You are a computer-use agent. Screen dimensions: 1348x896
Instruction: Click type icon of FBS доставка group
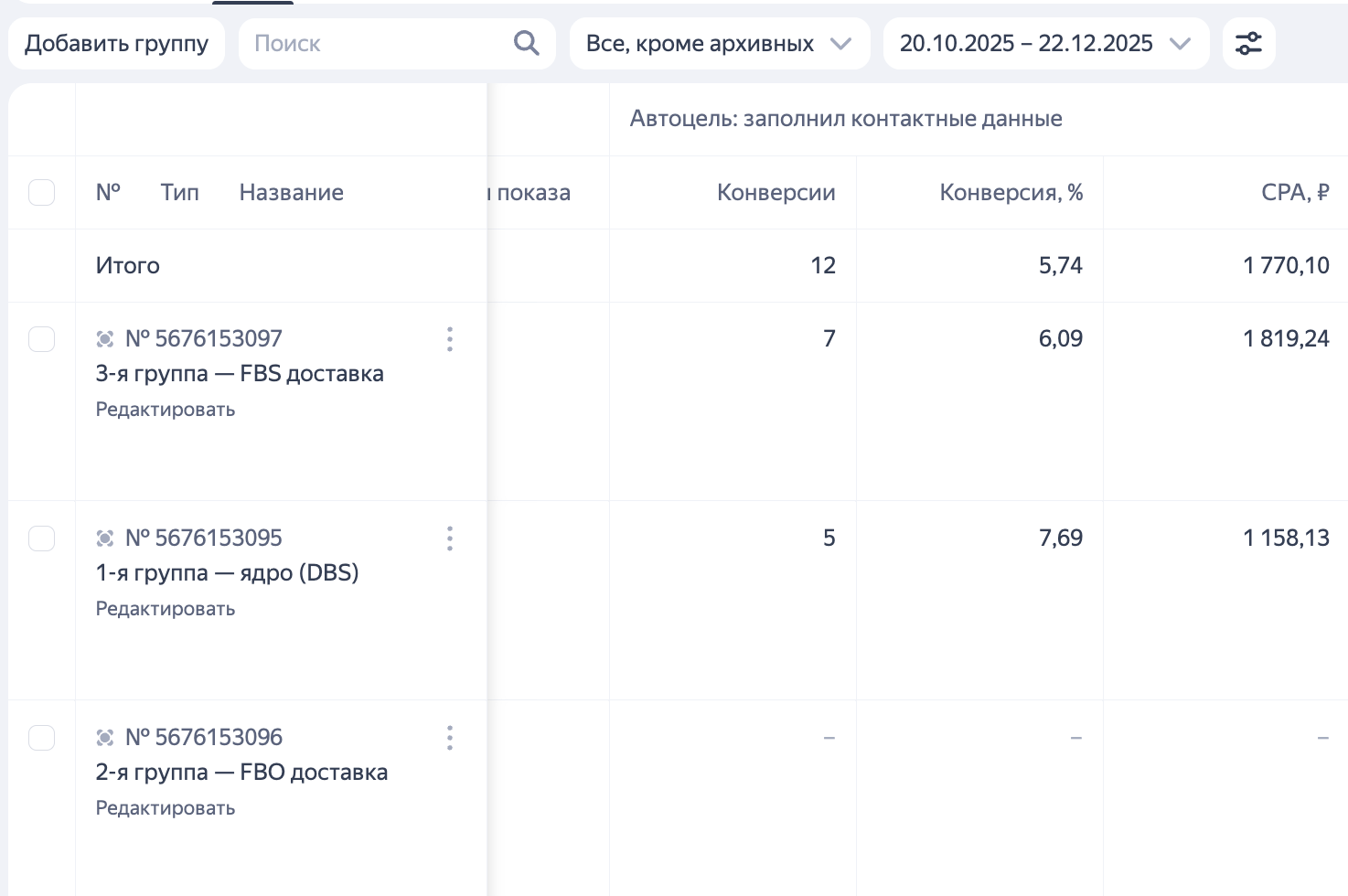[105, 339]
